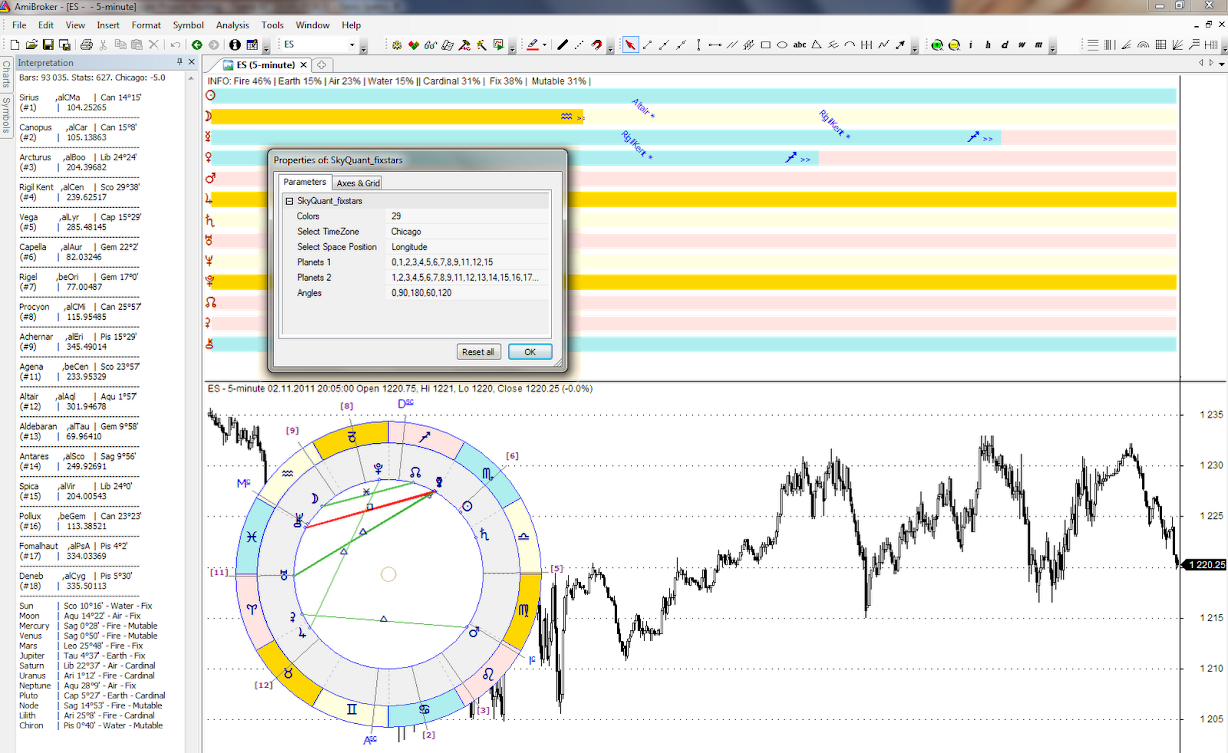Select the Parameters tab
This screenshot has height=753, width=1228.
[304, 182]
